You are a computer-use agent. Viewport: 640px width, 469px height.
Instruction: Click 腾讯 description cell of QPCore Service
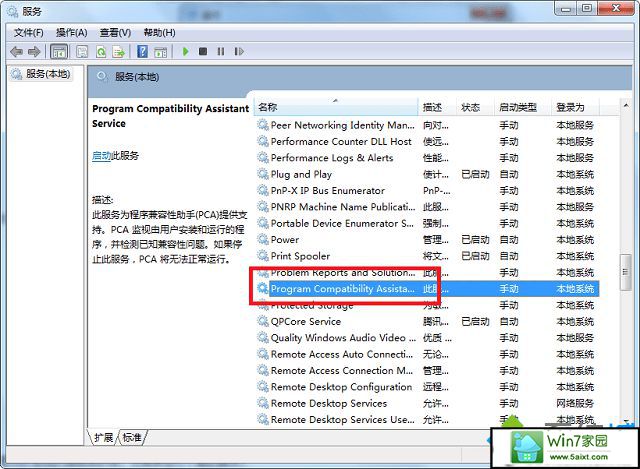point(436,321)
